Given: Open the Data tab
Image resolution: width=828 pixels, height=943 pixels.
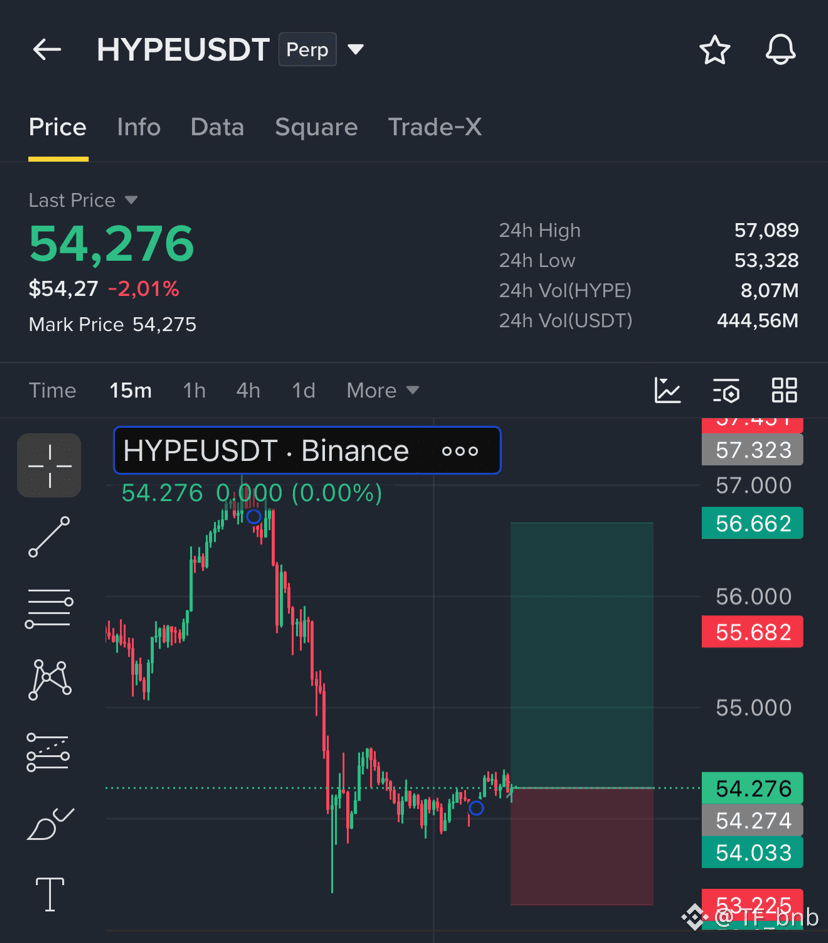Looking at the screenshot, I should tap(217, 127).
